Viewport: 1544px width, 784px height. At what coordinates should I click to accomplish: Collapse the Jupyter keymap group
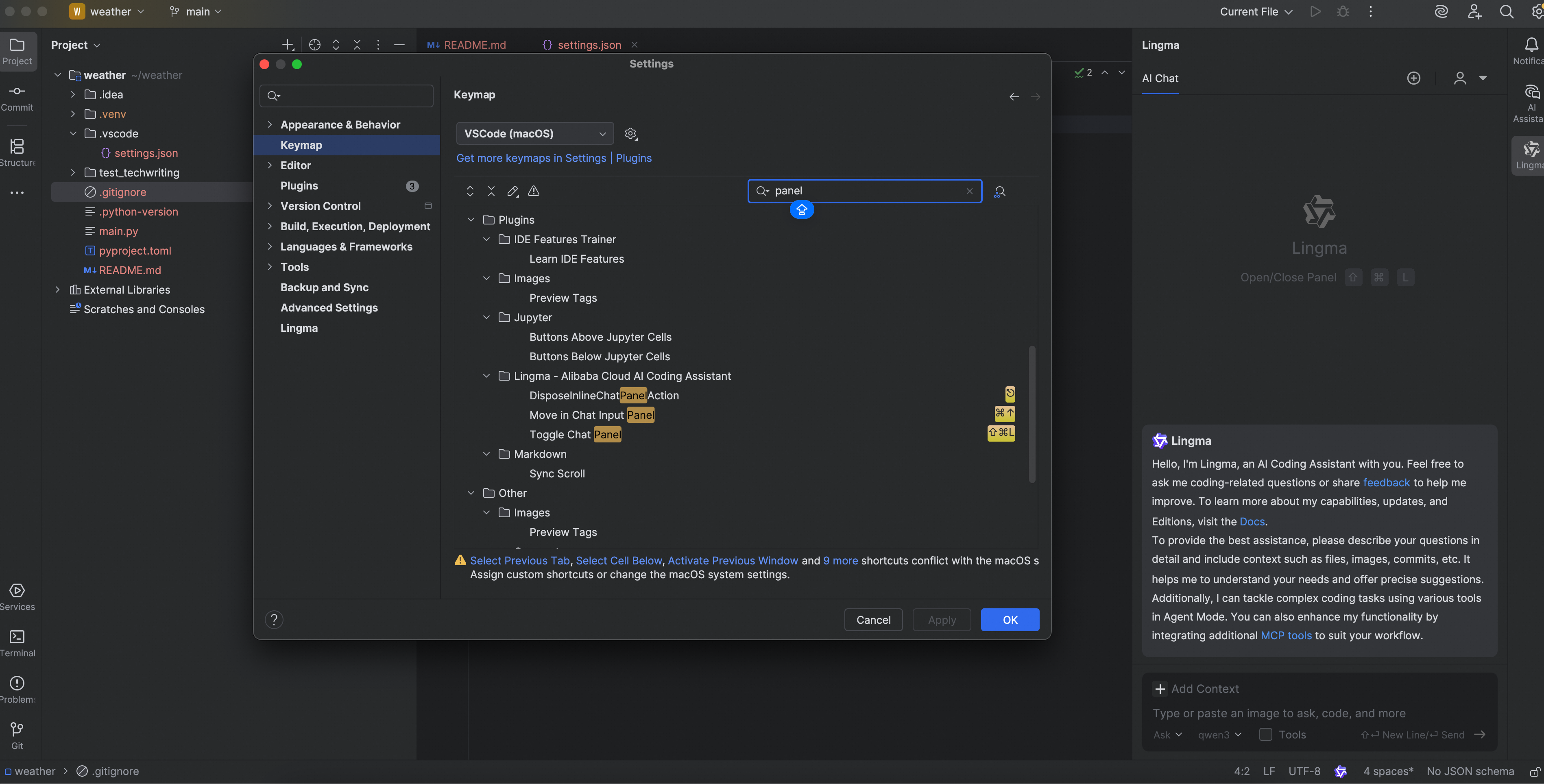point(486,318)
